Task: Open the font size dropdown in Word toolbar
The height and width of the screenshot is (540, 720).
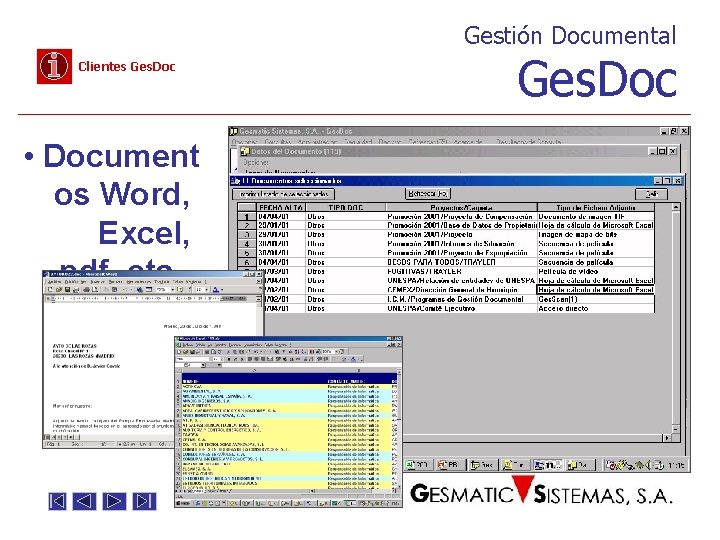Action: tap(206, 290)
